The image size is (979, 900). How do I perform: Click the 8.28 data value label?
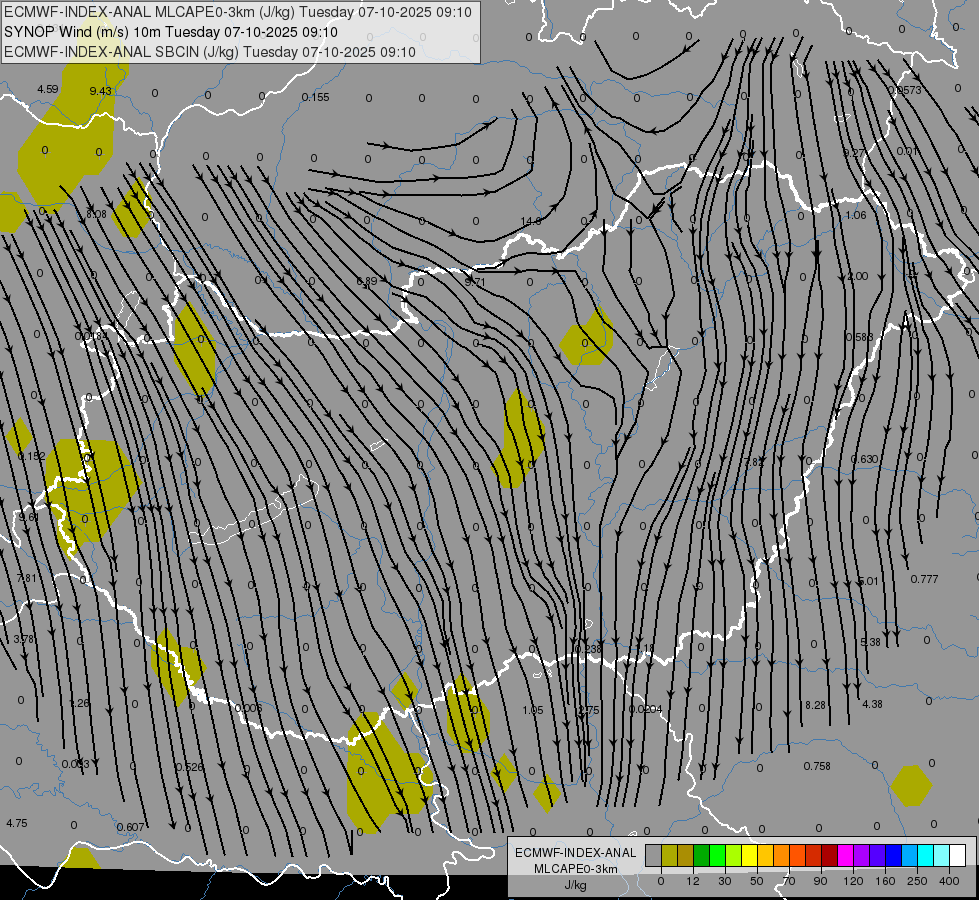click(x=815, y=706)
